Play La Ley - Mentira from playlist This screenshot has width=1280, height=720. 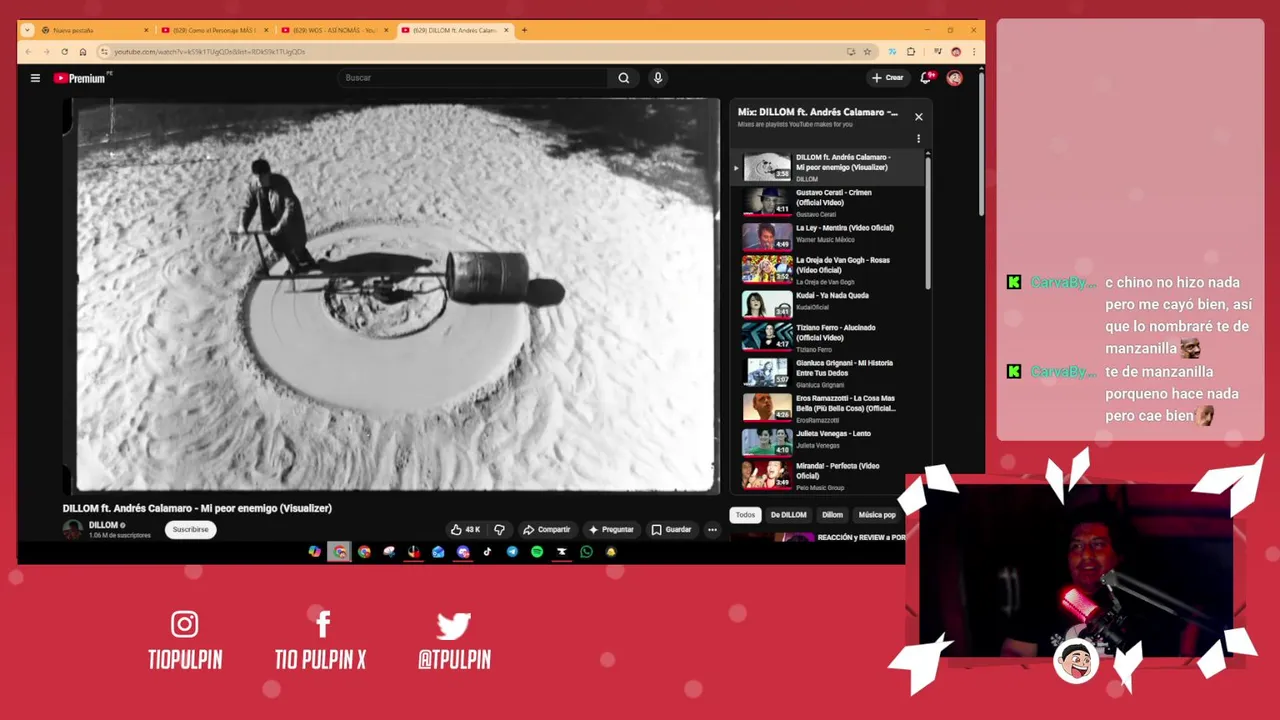click(830, 238)
